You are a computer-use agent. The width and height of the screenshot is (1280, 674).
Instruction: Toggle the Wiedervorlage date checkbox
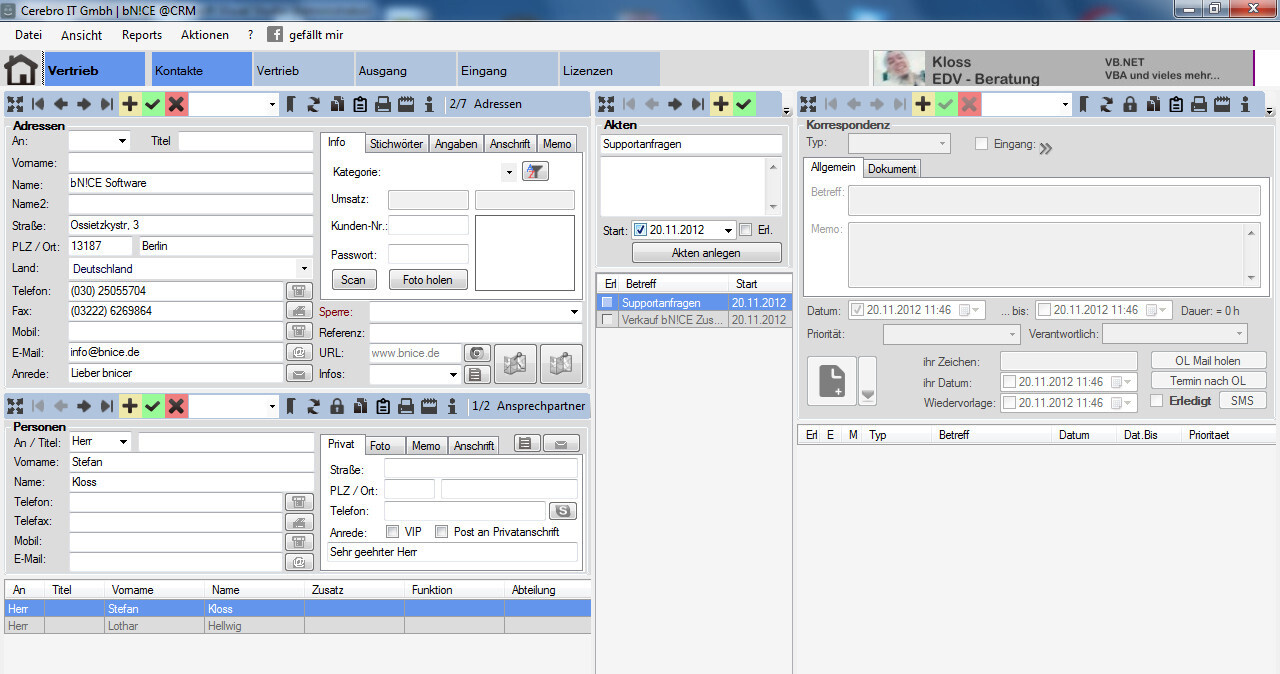(1010, 403)
